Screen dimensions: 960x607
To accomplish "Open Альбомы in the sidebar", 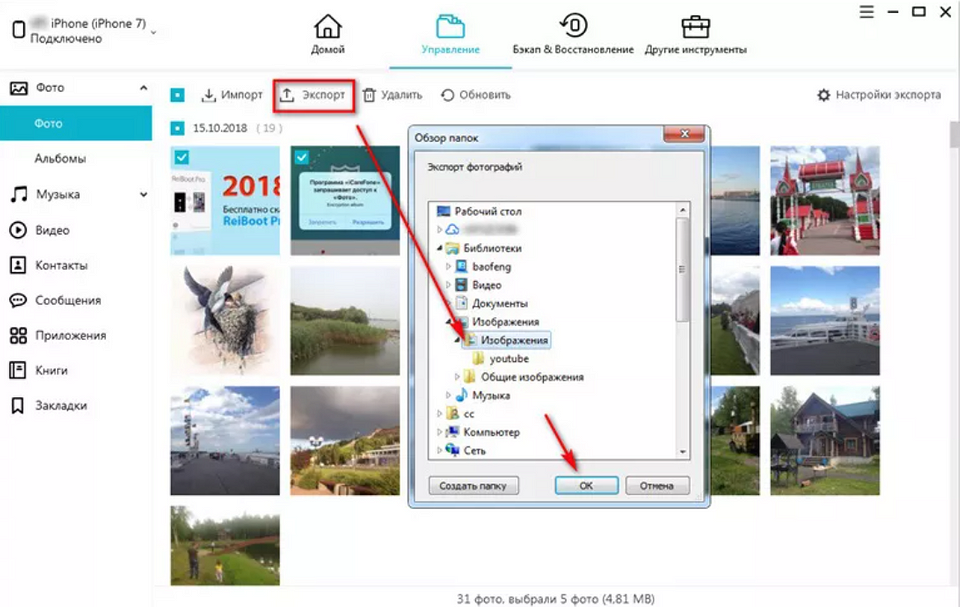I will [x=60, y=158].
